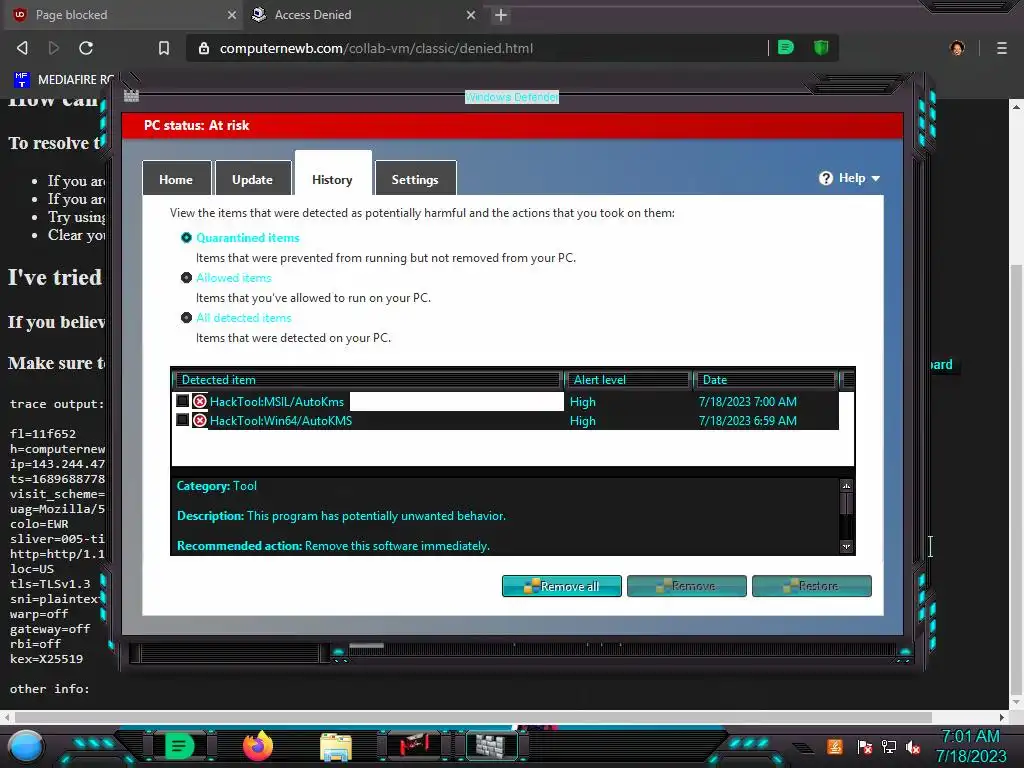Click the browser address bar URL field
Viewport: 1024px width, 768px height.
483,48
